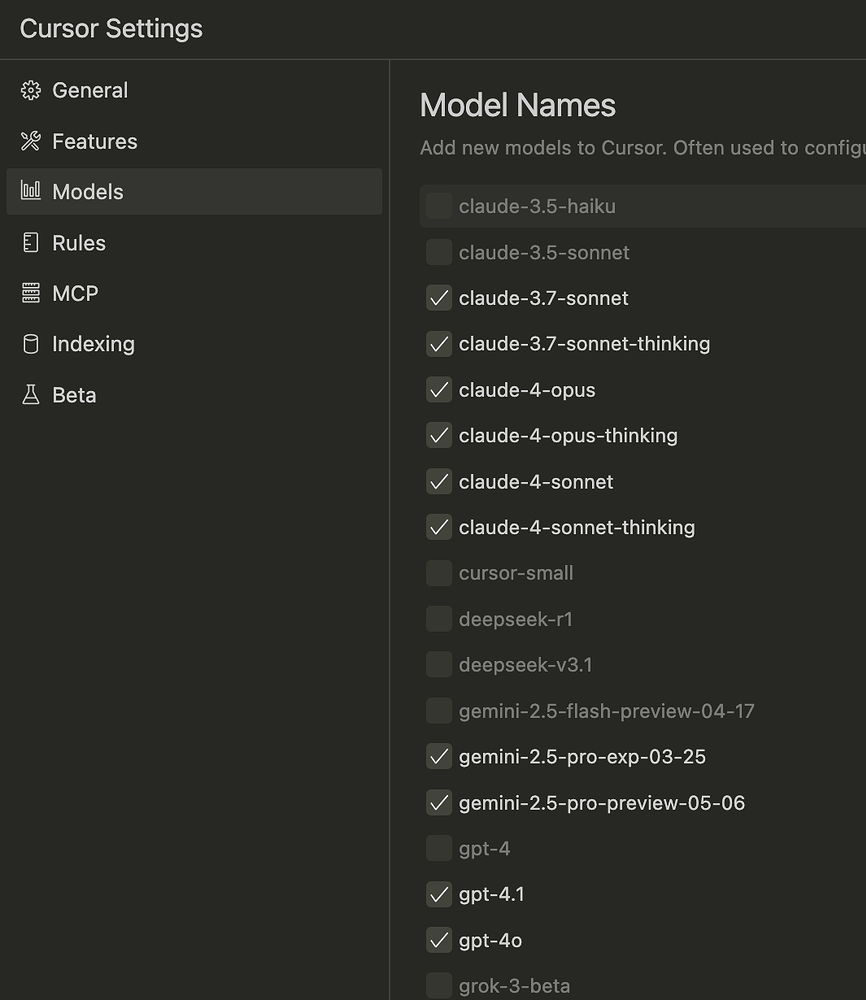The image size is (866, 1000).
Task: Click the Features tools icon
Action: (x=31, y=141)
